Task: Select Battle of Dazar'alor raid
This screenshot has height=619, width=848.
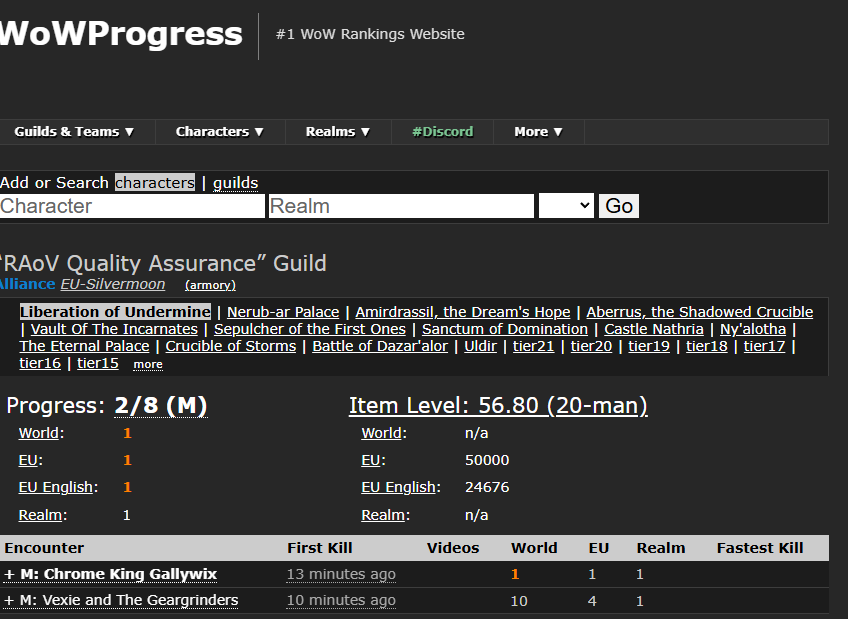Action: pos(380,346)
